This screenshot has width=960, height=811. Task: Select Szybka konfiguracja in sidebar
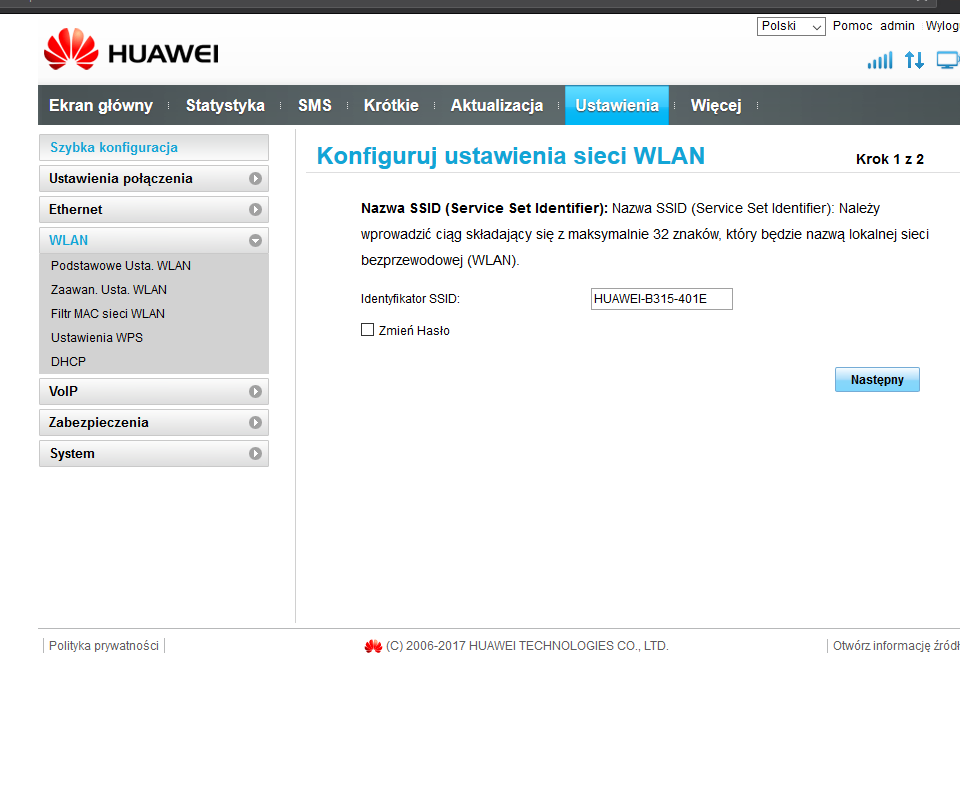154,148
